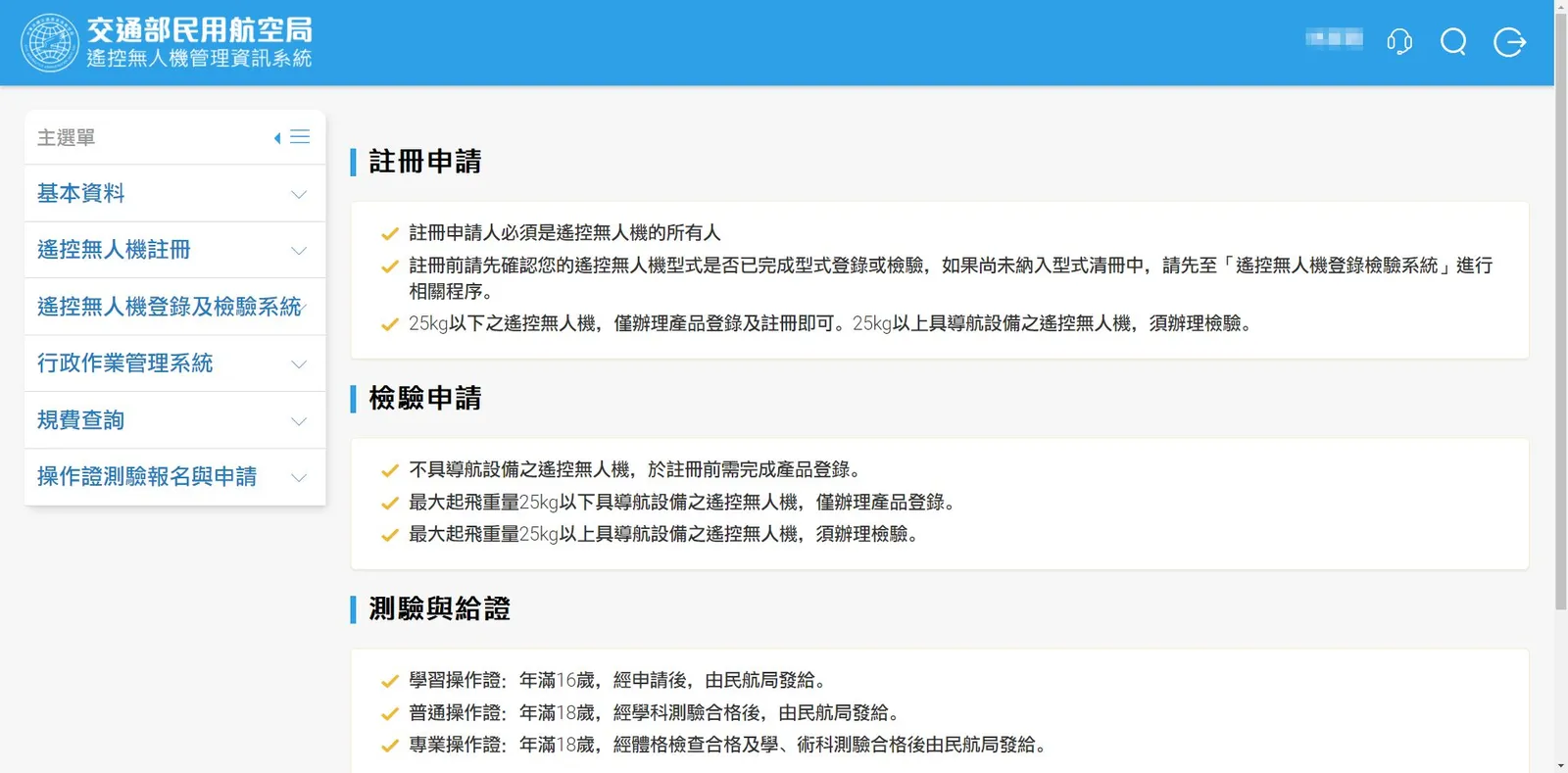Screen dimensions: 1568x773
Task: Open the 規費查詢 menu item
Action: click(x=175, y=421)
